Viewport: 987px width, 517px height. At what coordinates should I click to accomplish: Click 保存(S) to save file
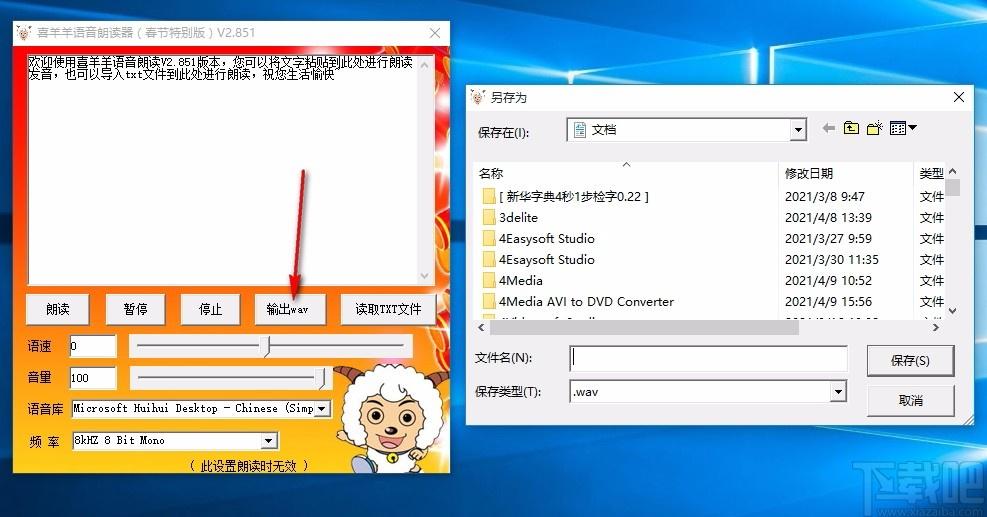(910, 360)
